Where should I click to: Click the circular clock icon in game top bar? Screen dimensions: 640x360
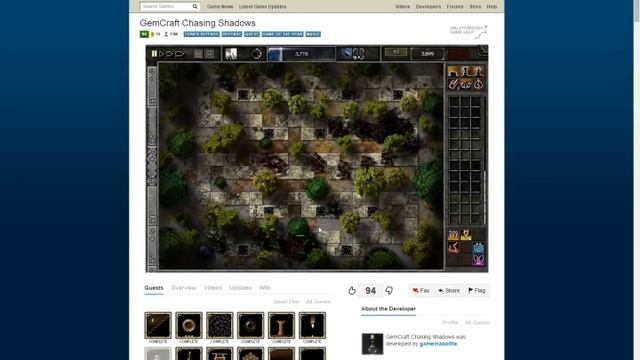coord(256,54)
